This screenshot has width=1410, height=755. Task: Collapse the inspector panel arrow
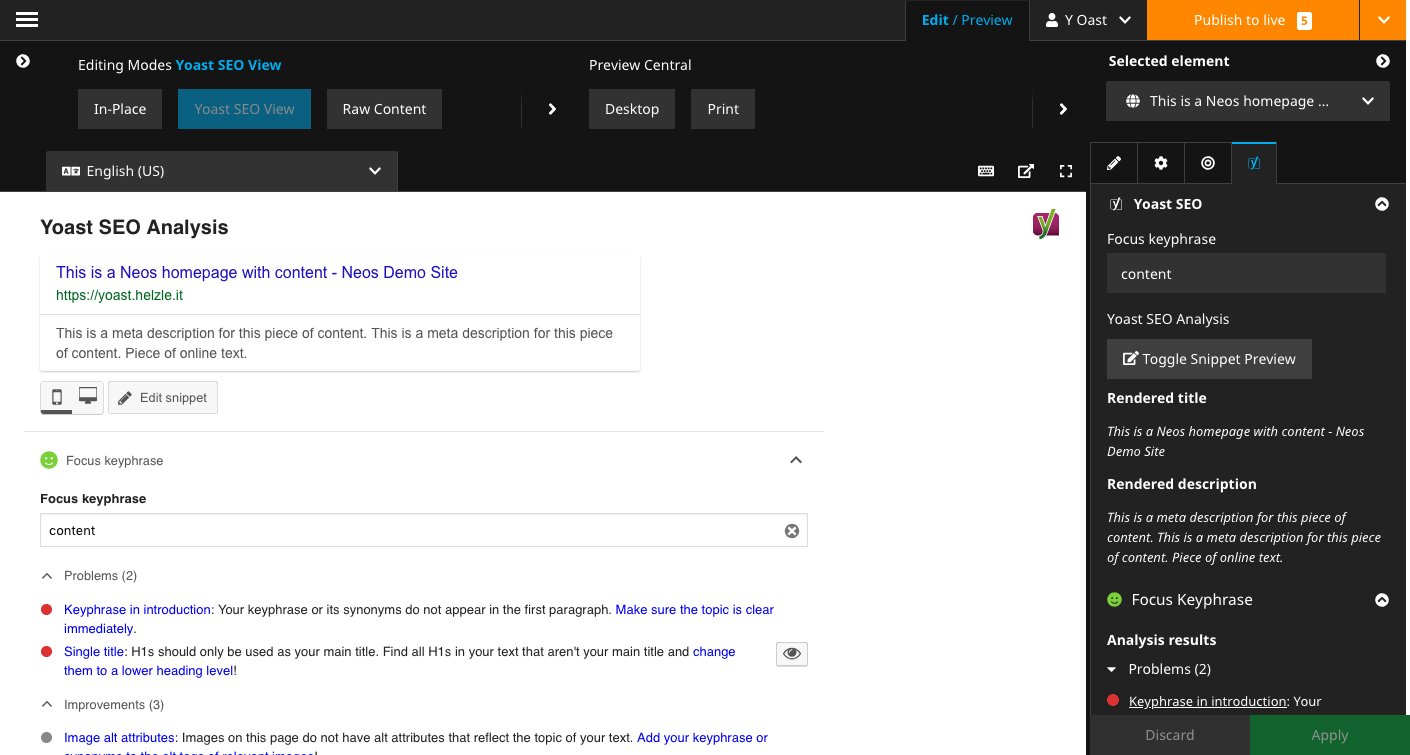(1383, 61)
